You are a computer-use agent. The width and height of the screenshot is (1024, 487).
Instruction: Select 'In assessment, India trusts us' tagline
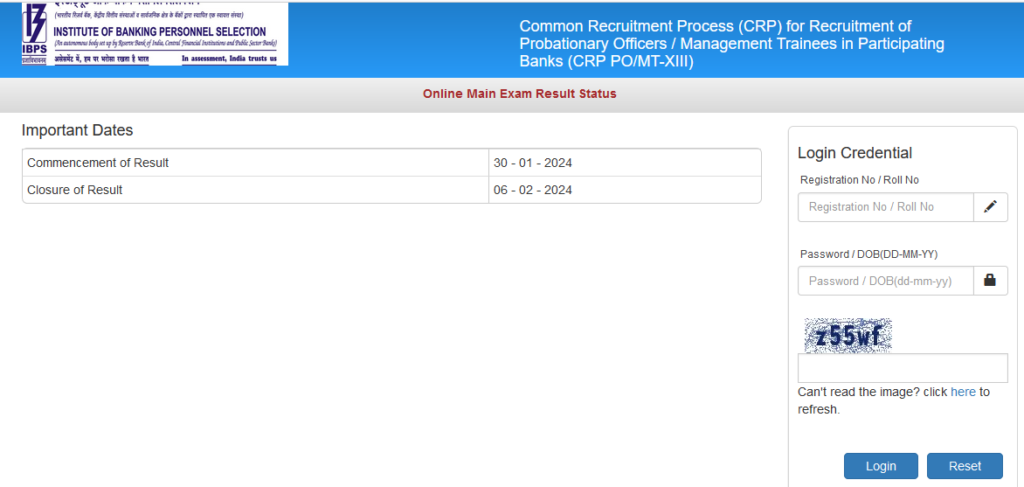coord(229,59)
